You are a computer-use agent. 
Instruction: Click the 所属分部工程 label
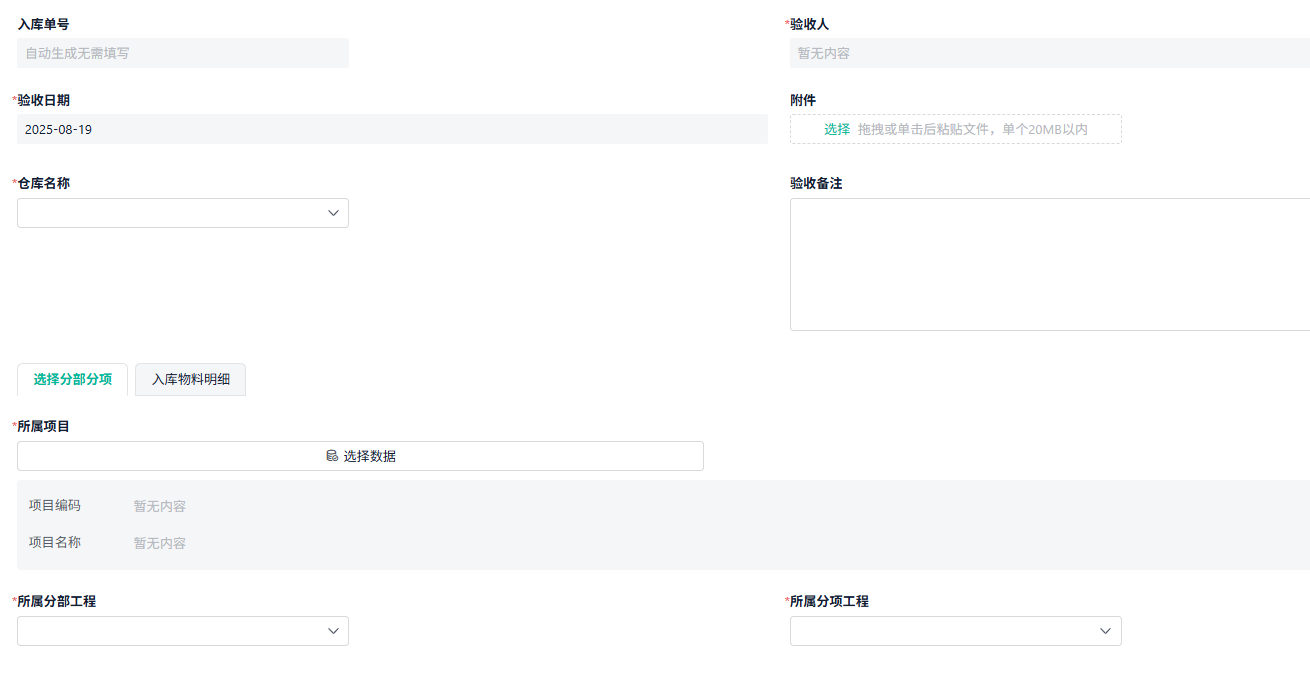57,601
